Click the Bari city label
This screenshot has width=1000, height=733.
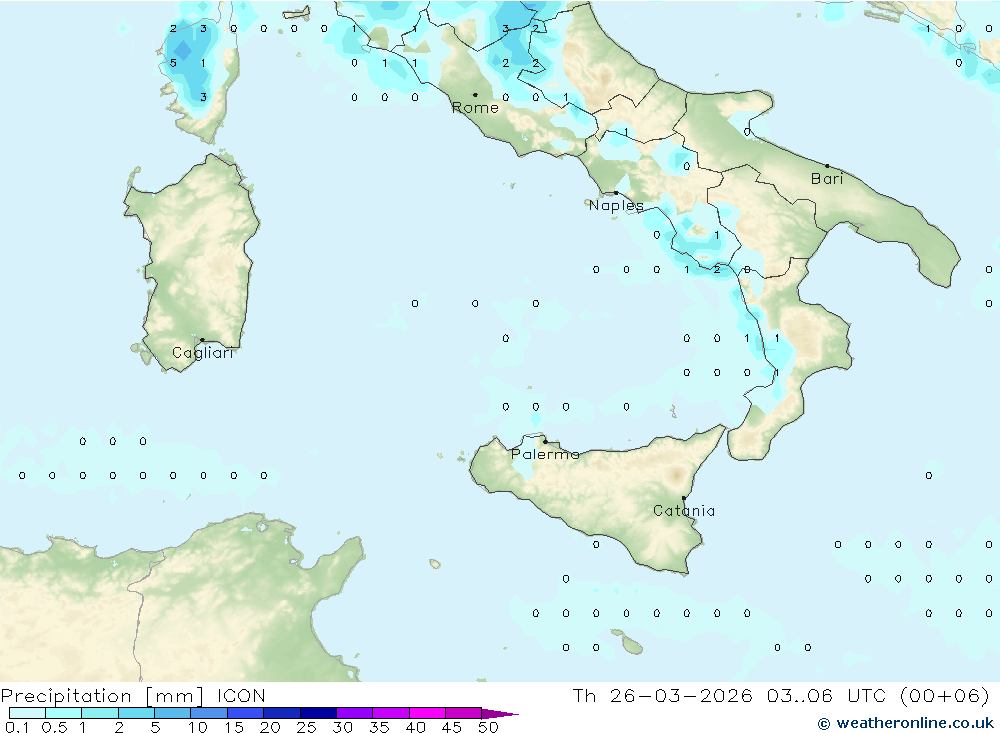(827, 179)
